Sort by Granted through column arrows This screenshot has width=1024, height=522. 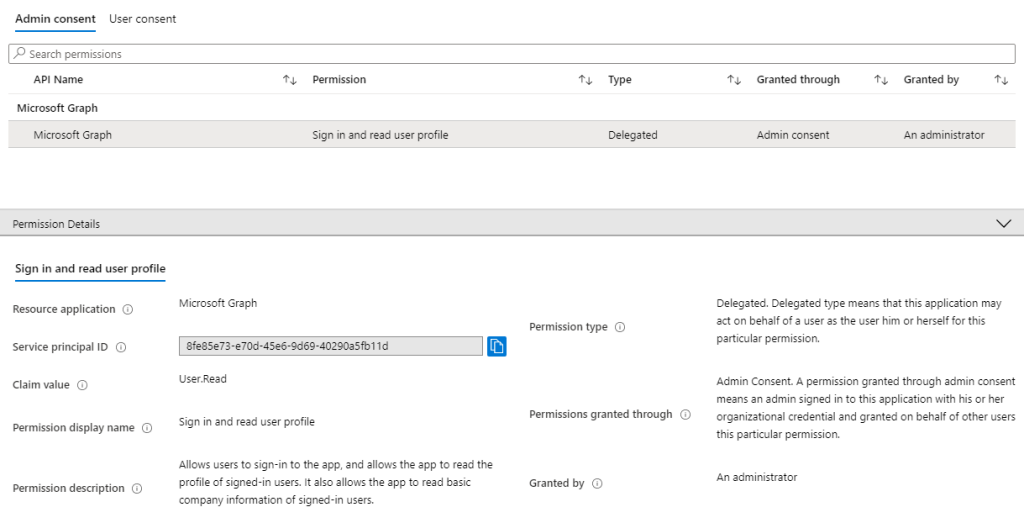point(881,80)
